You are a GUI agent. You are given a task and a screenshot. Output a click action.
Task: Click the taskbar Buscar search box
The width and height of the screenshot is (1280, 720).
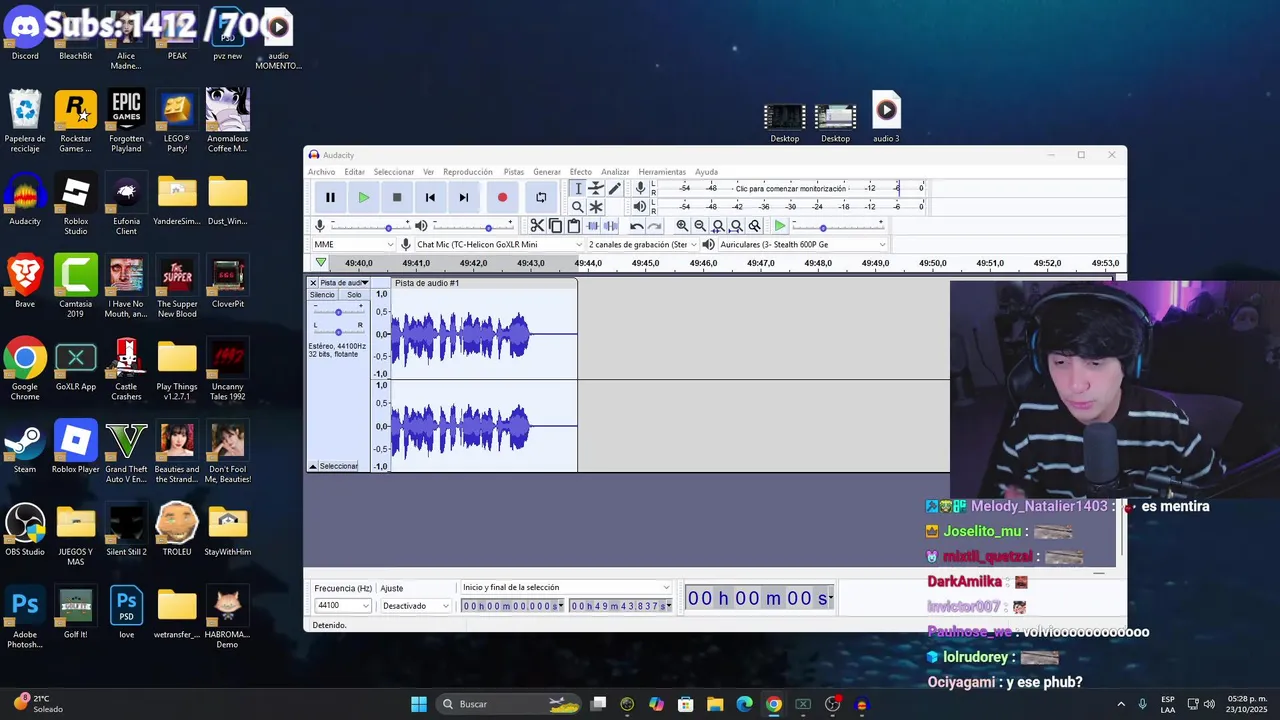click(x=510, y=704)
